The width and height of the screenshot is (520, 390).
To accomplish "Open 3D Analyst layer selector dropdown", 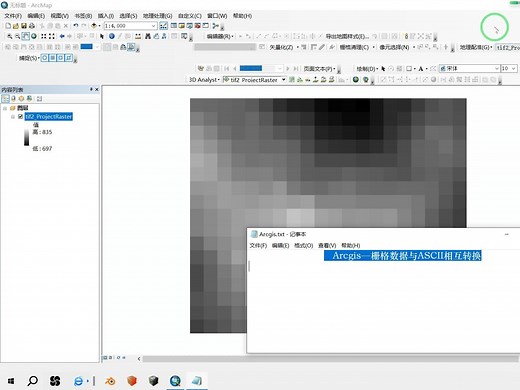I will (284, 80).
